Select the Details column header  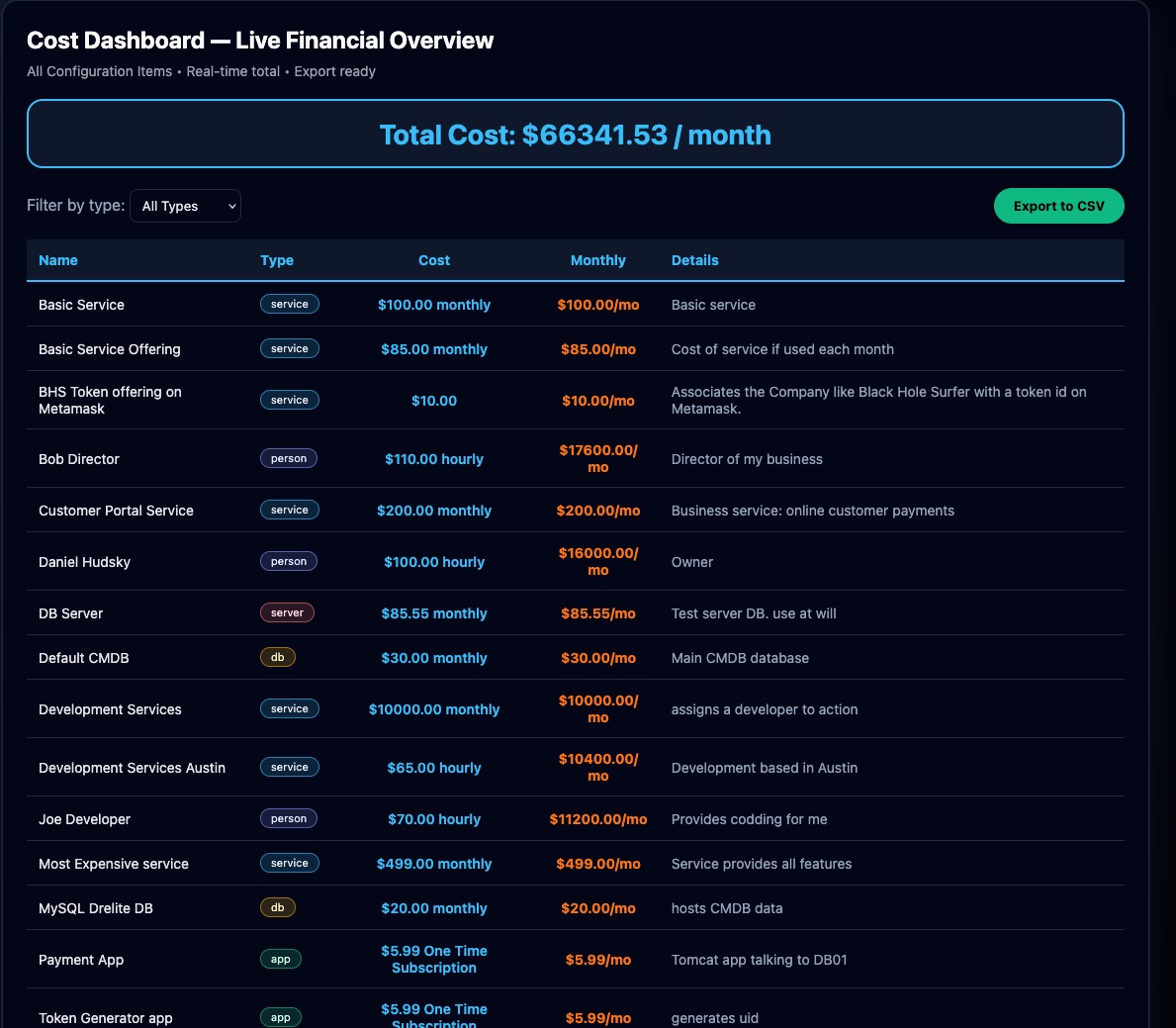(694, 260)
